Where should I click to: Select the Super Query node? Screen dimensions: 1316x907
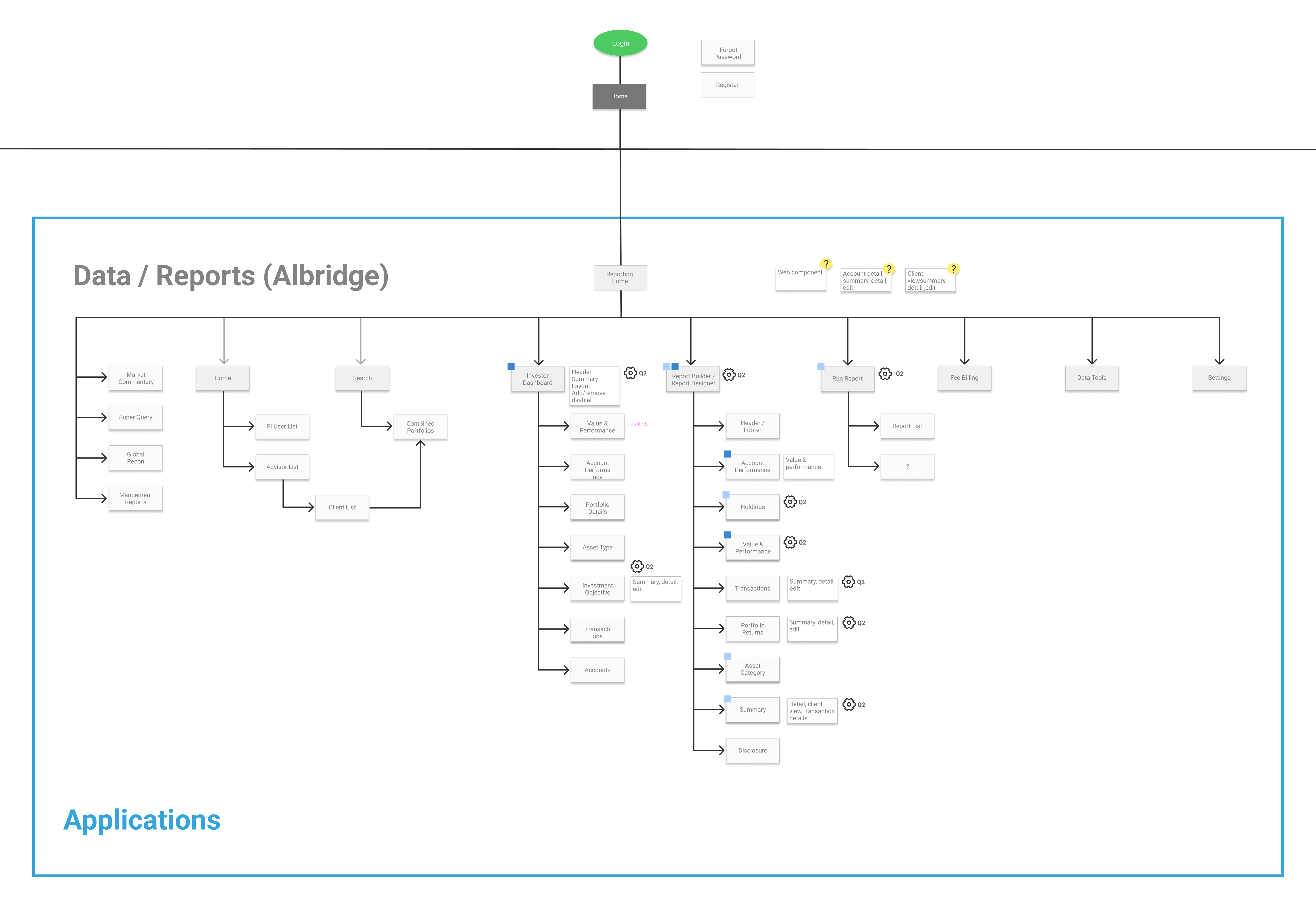pyautogui.click(x=136, y=417)
